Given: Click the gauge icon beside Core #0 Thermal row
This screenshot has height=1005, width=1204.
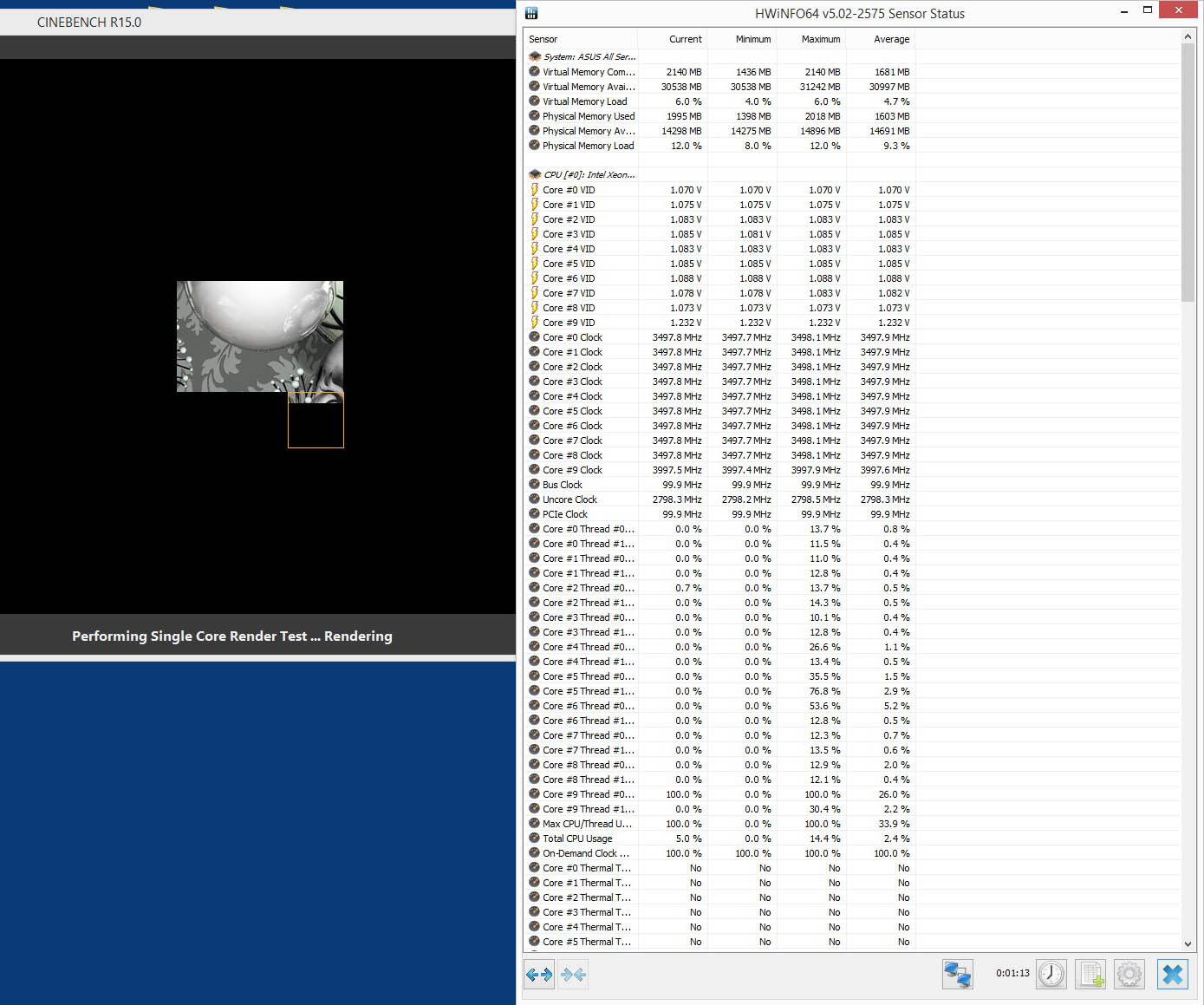Looking at the screenshot, I should pyautogui.click(x=535, y=867).
